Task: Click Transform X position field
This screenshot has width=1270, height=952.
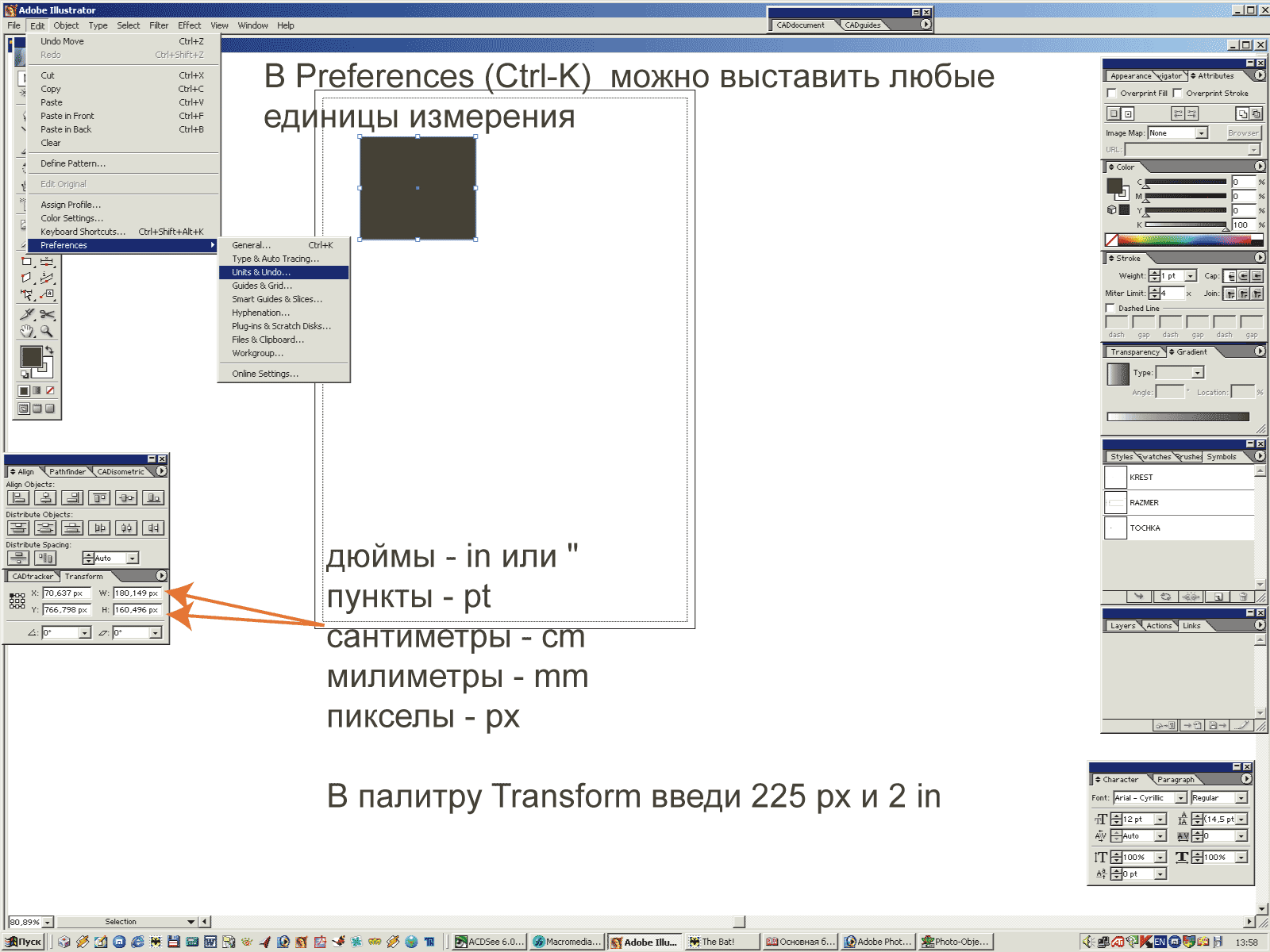Action: pos(67,593)
